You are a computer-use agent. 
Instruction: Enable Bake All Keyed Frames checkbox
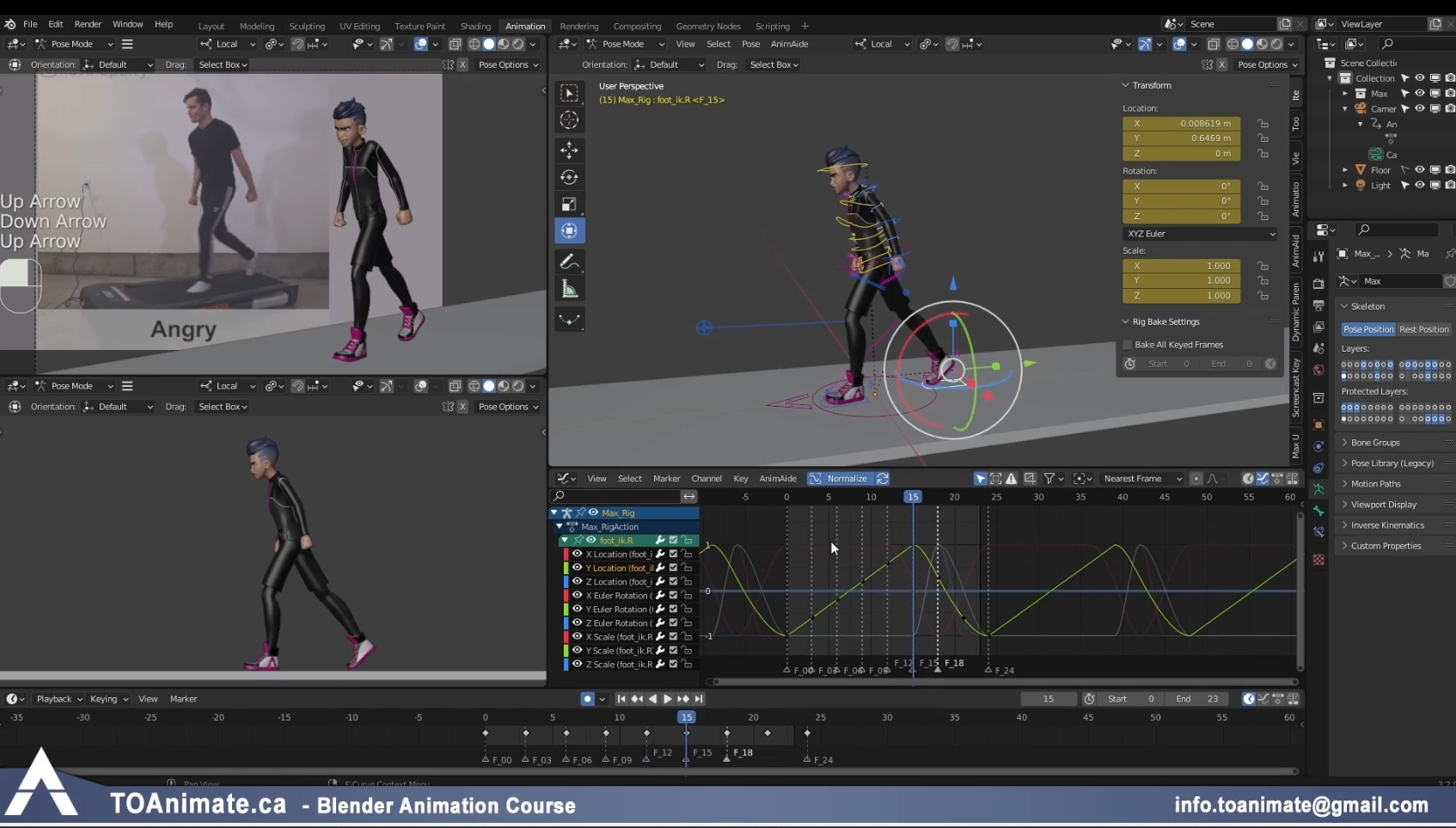(x=1128, y=345)
